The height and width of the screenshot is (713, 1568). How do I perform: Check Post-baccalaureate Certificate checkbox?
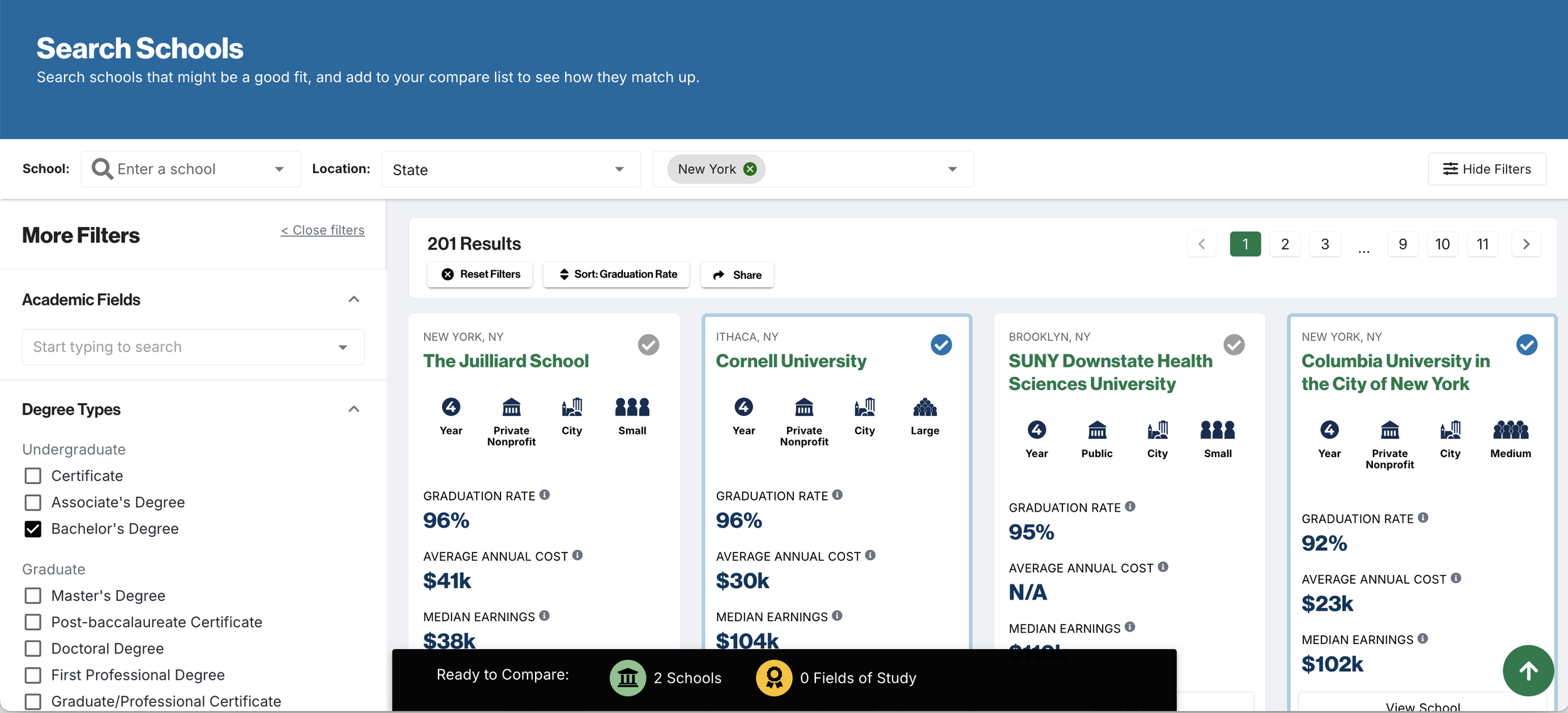click(33, 622)
